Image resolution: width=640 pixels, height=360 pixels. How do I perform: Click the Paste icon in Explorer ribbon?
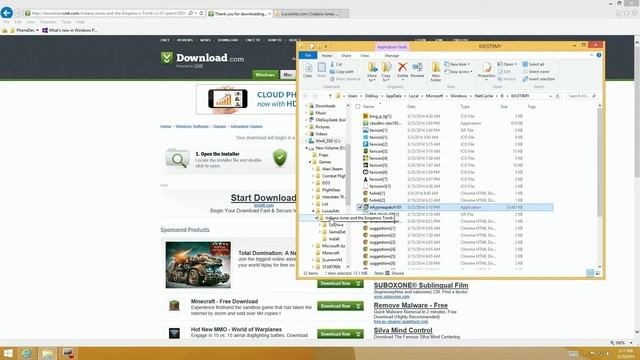click(322, 68)
